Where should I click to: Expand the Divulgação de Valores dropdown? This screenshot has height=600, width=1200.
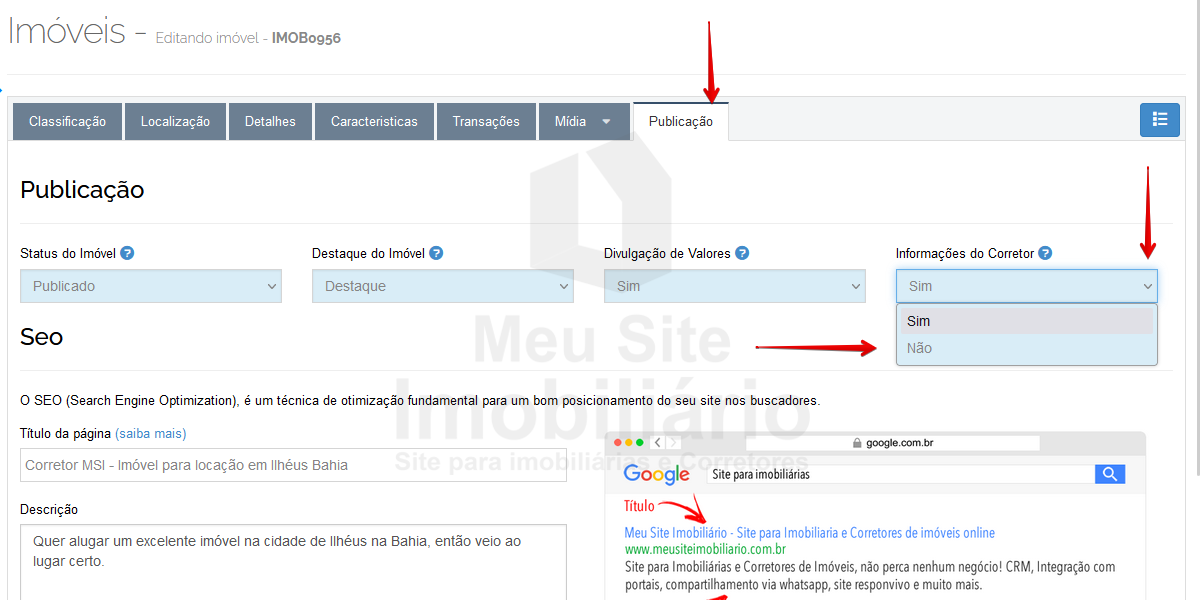tap(734, 286)
